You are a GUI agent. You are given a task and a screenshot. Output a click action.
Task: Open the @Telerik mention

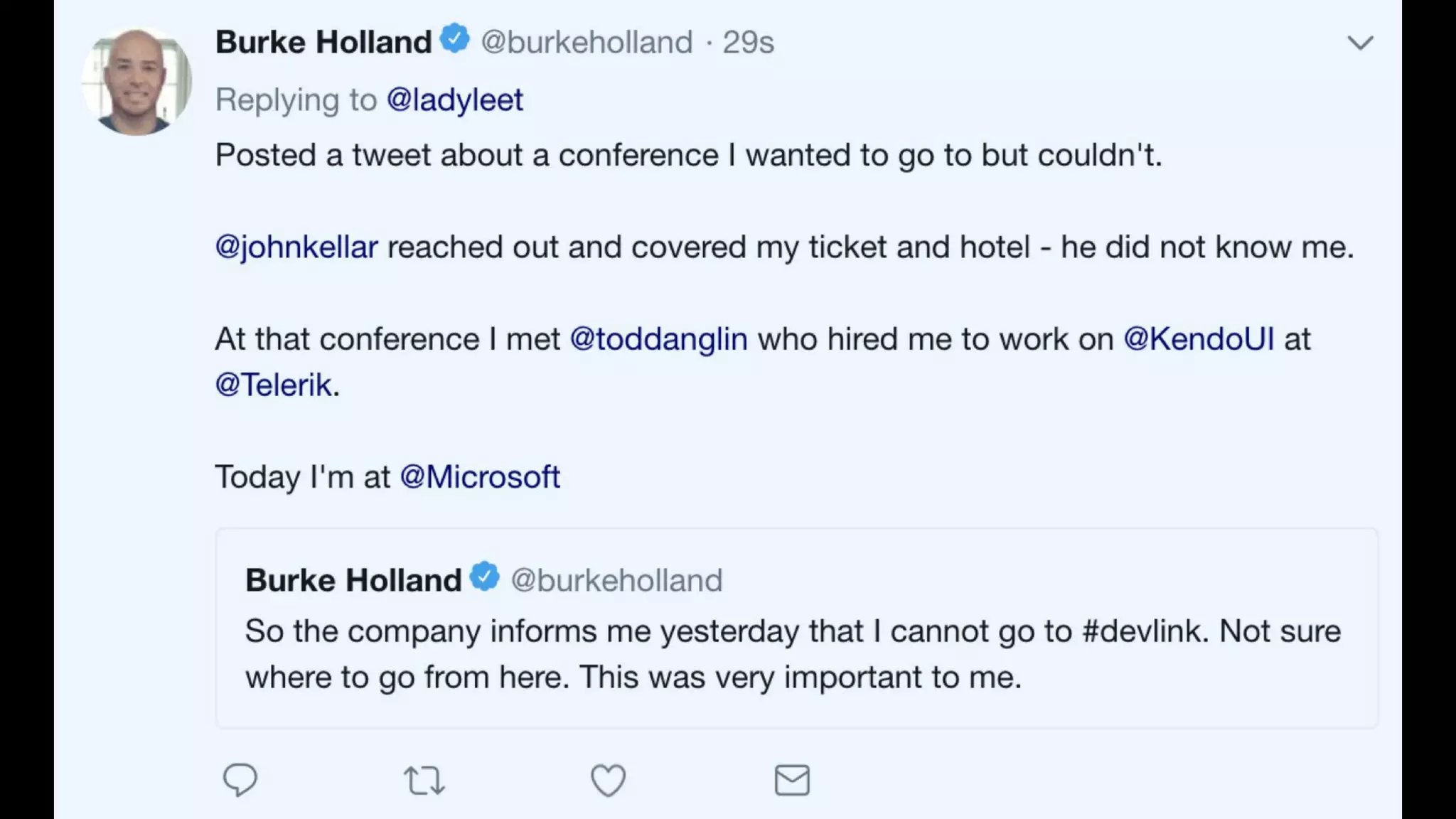point(274,385)
